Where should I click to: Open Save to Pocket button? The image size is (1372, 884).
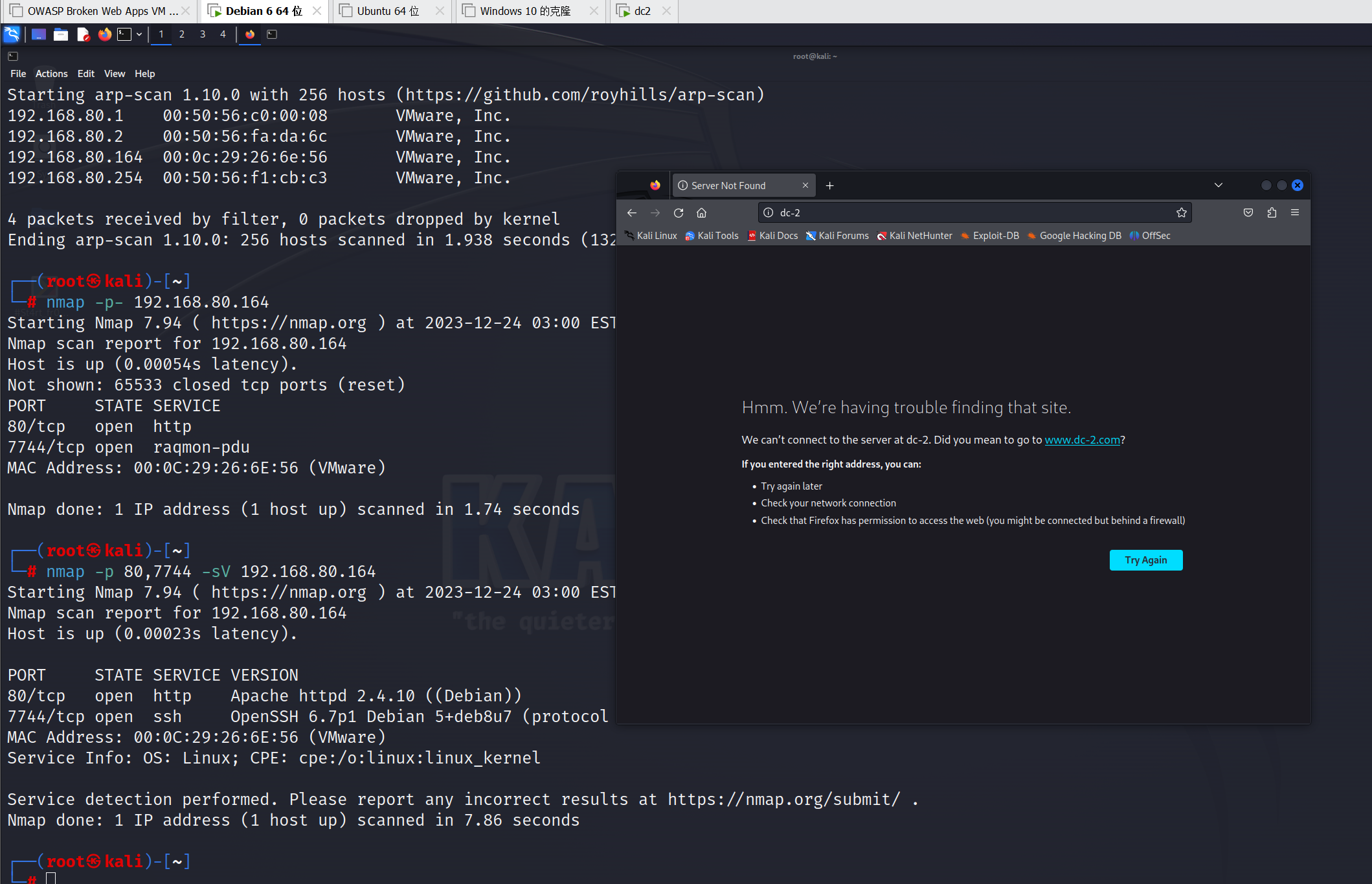[x=1248, y=212]
